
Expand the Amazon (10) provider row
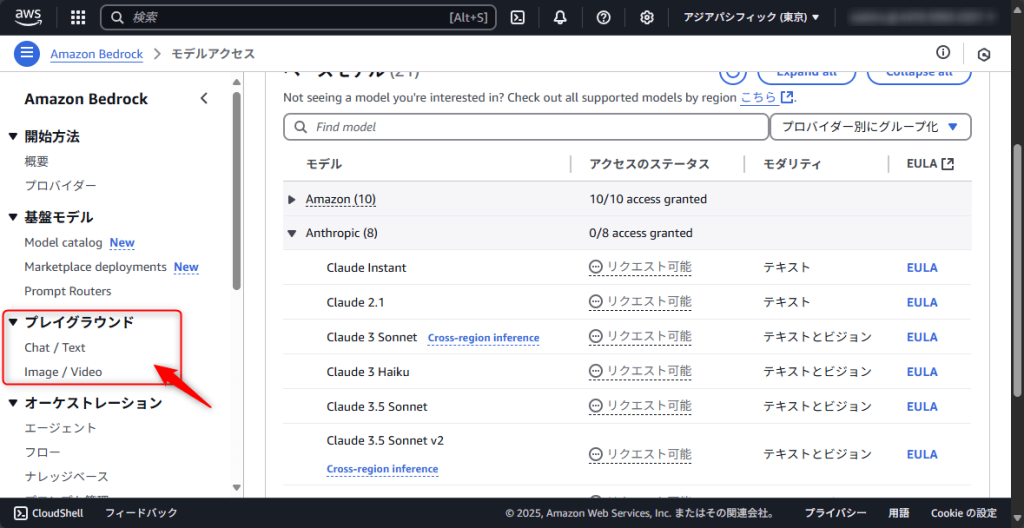(x=292, y=199)
